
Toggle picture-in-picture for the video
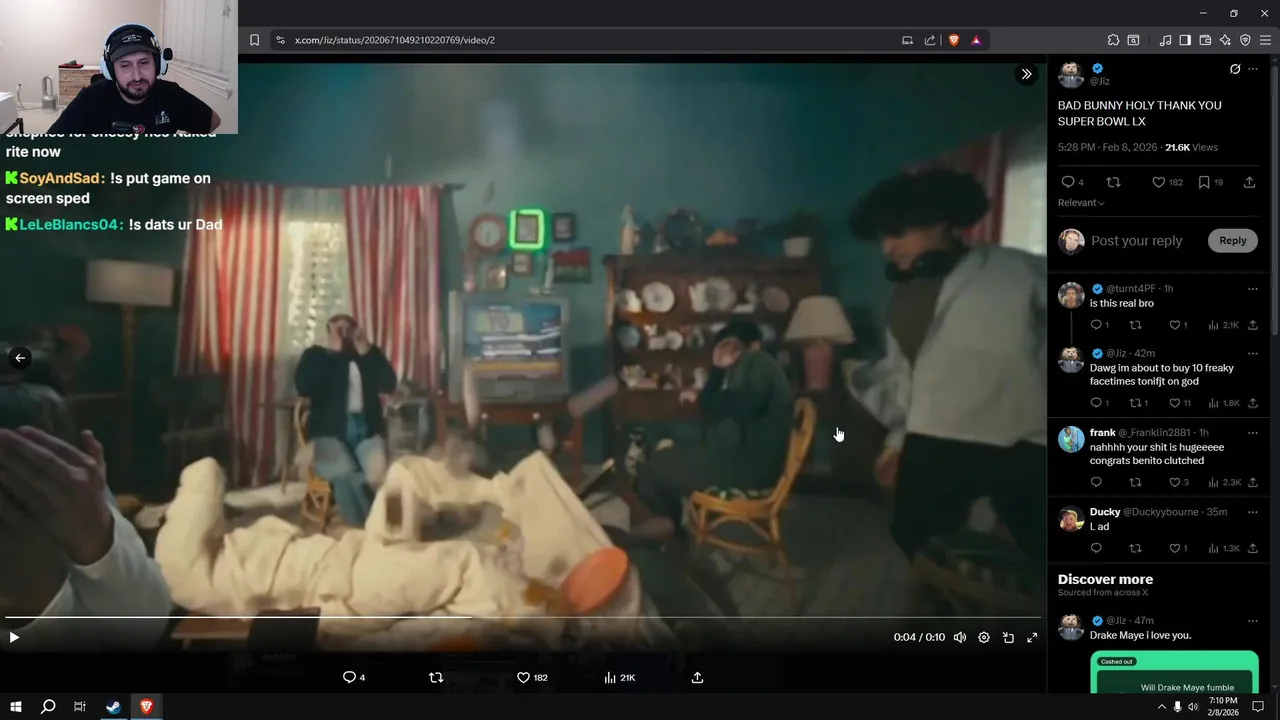coord(1008,637)
